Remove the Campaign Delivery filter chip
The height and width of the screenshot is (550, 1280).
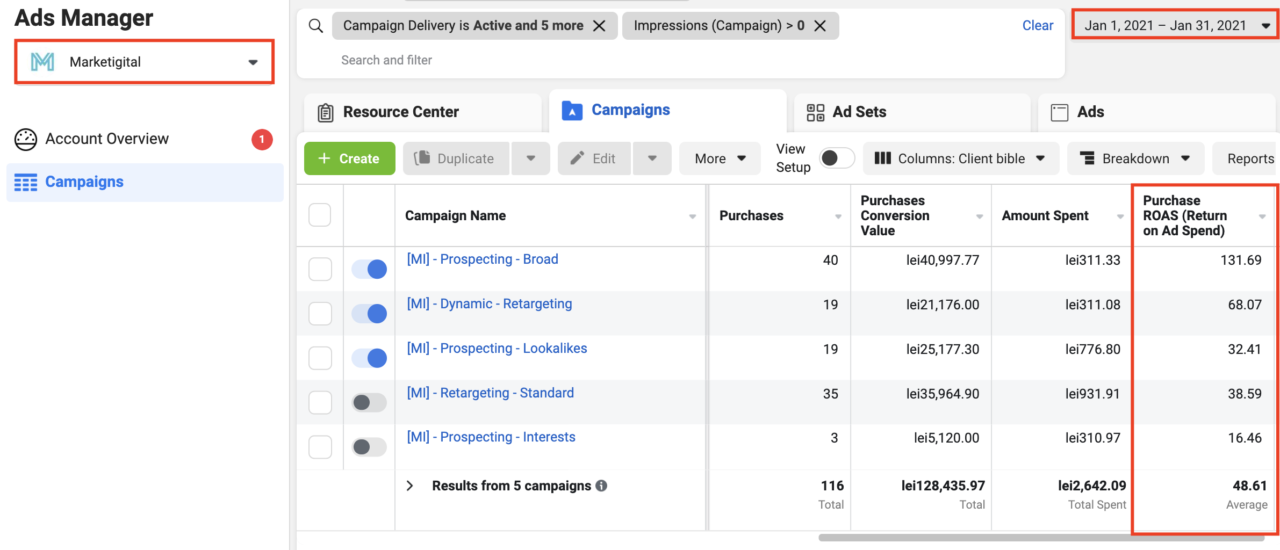[x=599, y=26]
